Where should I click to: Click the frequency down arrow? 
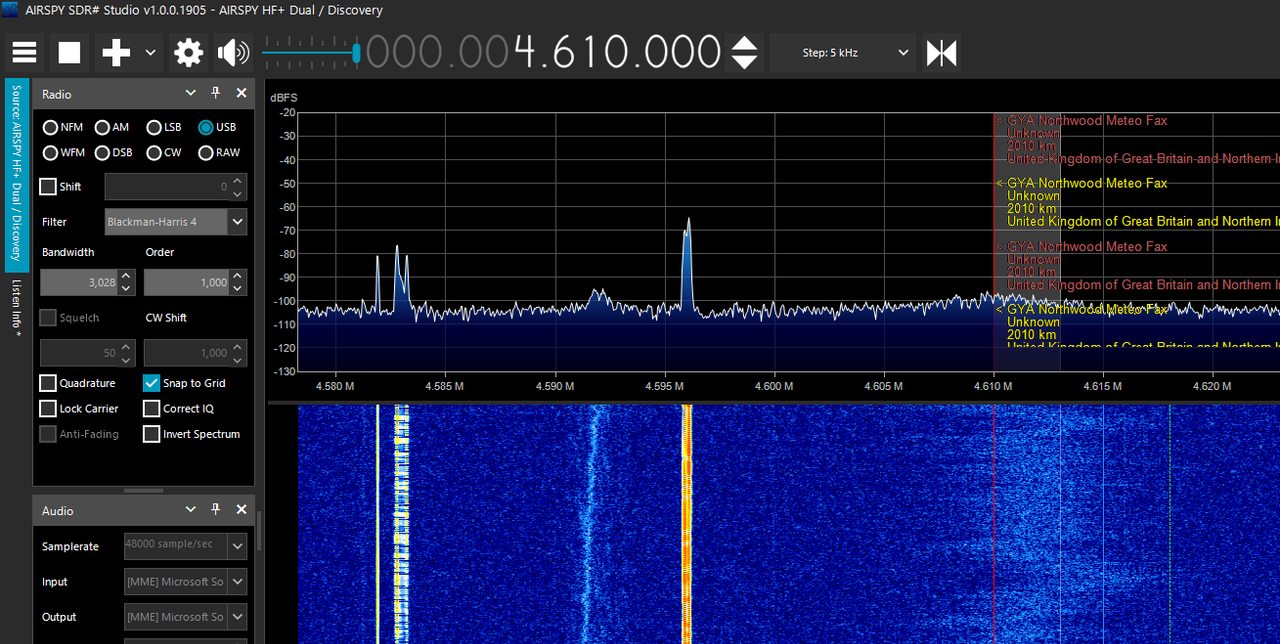click(744, 62)
